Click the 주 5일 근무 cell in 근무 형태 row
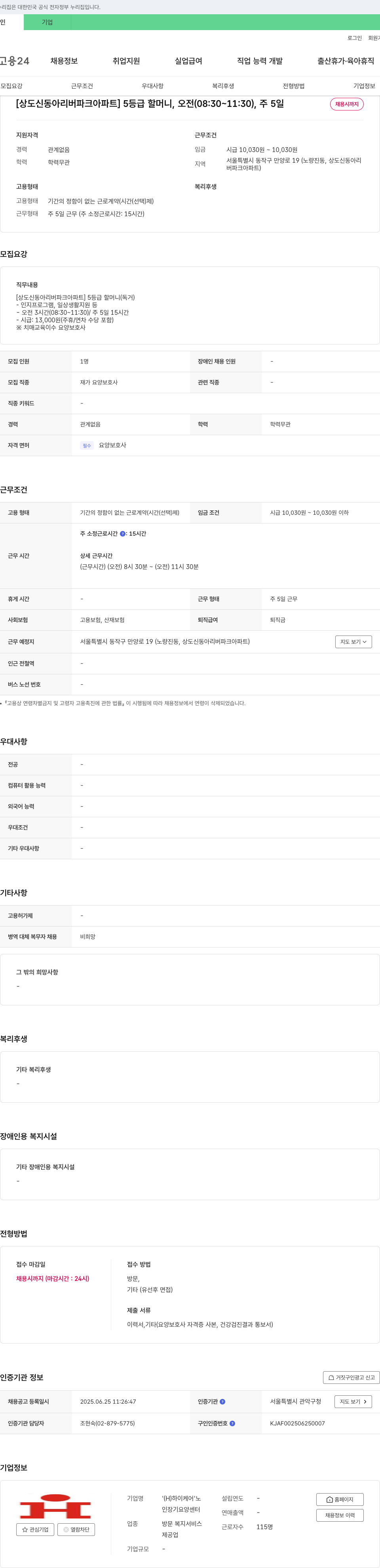The height and width of the screenshot is (1568, 380). pos(284,599)
